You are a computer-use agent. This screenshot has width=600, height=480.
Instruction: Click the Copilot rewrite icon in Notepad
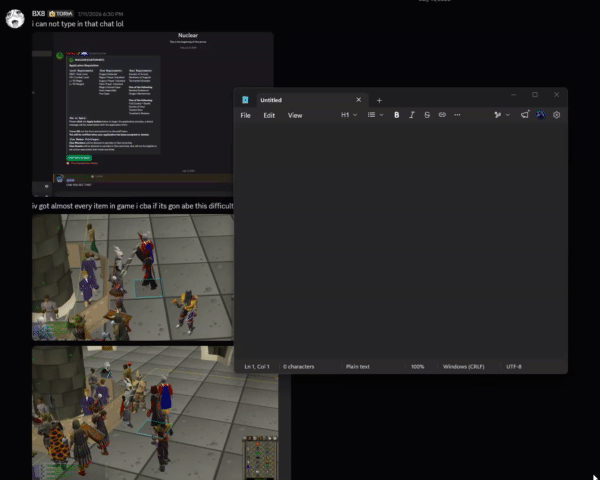497,115
